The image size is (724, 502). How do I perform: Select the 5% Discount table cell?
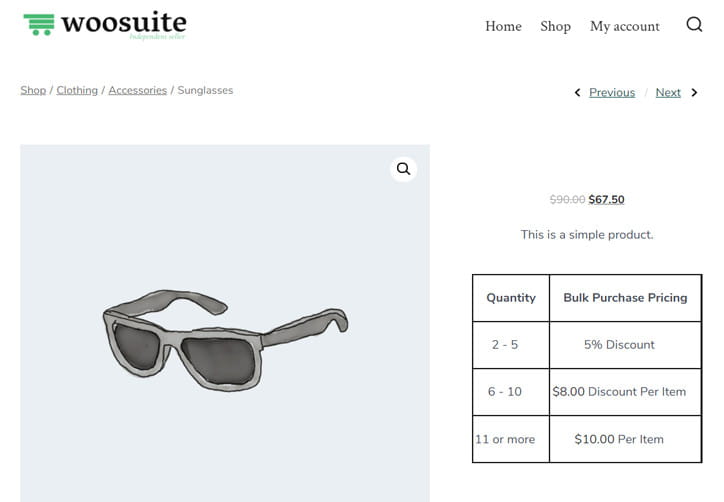coord(625,345)
